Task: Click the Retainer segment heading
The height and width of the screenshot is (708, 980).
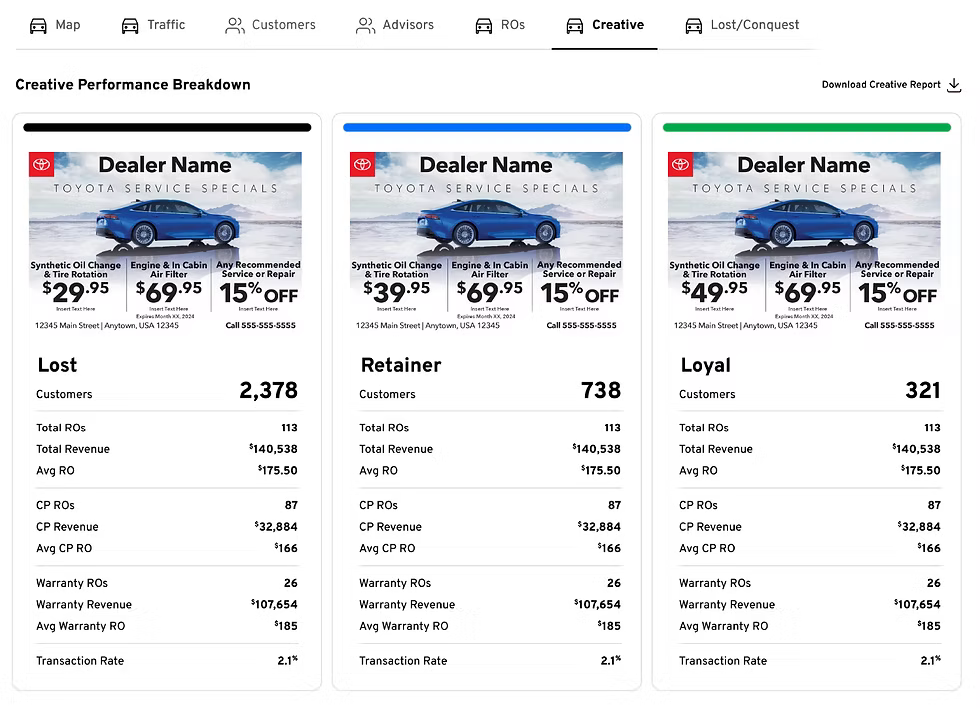Action: [401, 365]
